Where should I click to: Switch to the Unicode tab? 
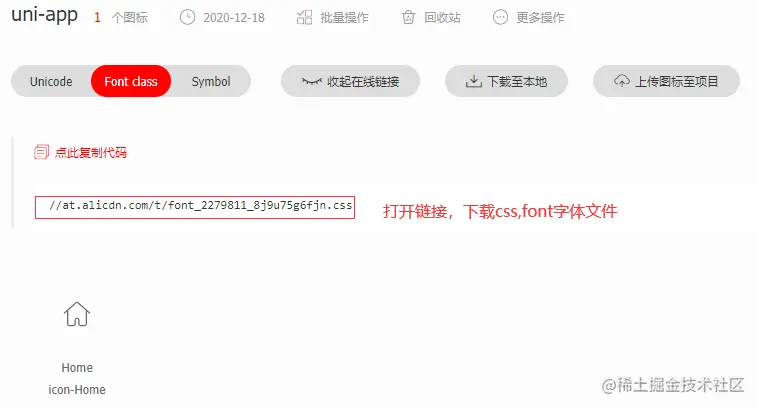[x=51, y=81]
